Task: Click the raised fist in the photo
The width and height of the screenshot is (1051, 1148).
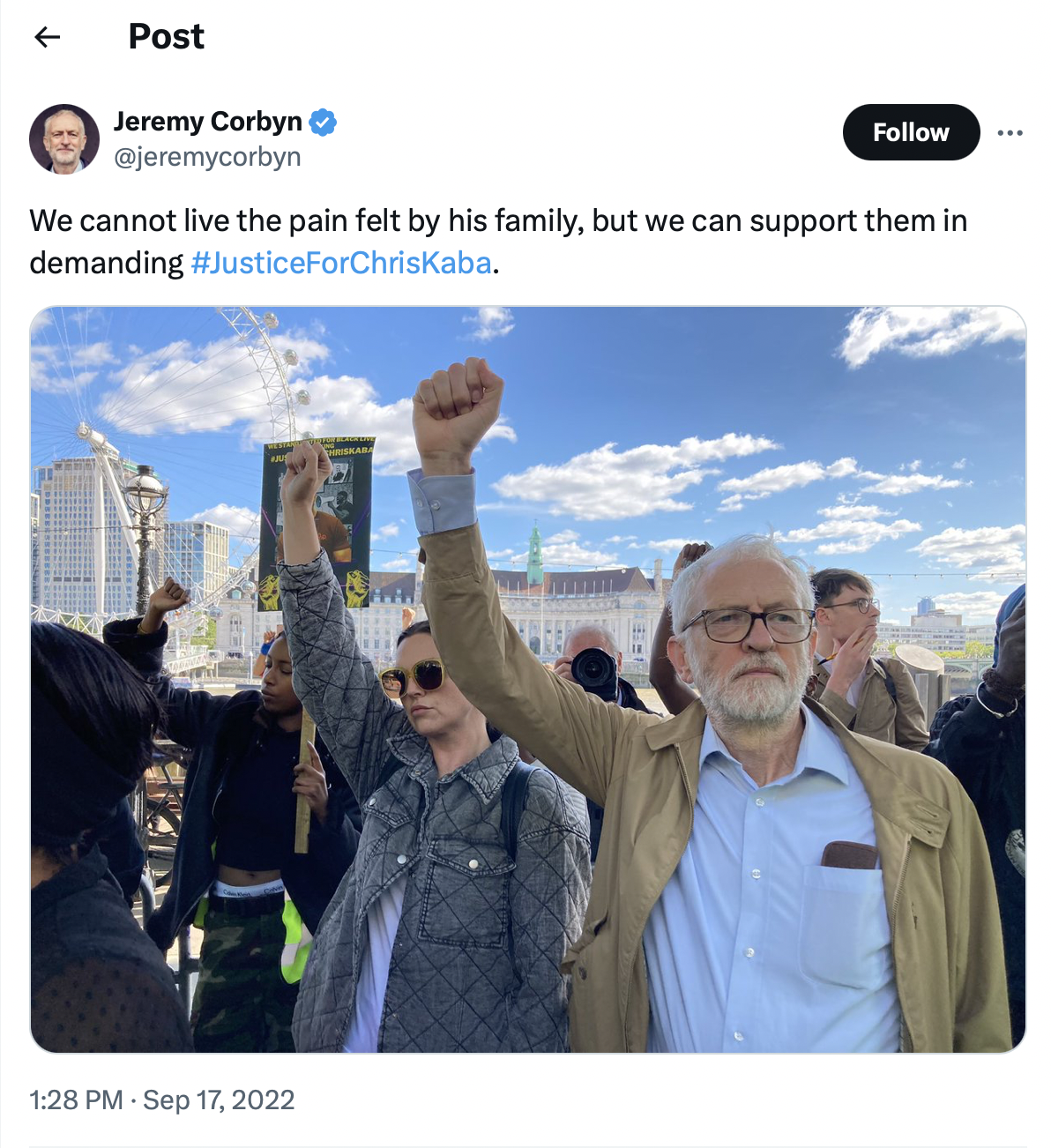Action: (457, 407)
